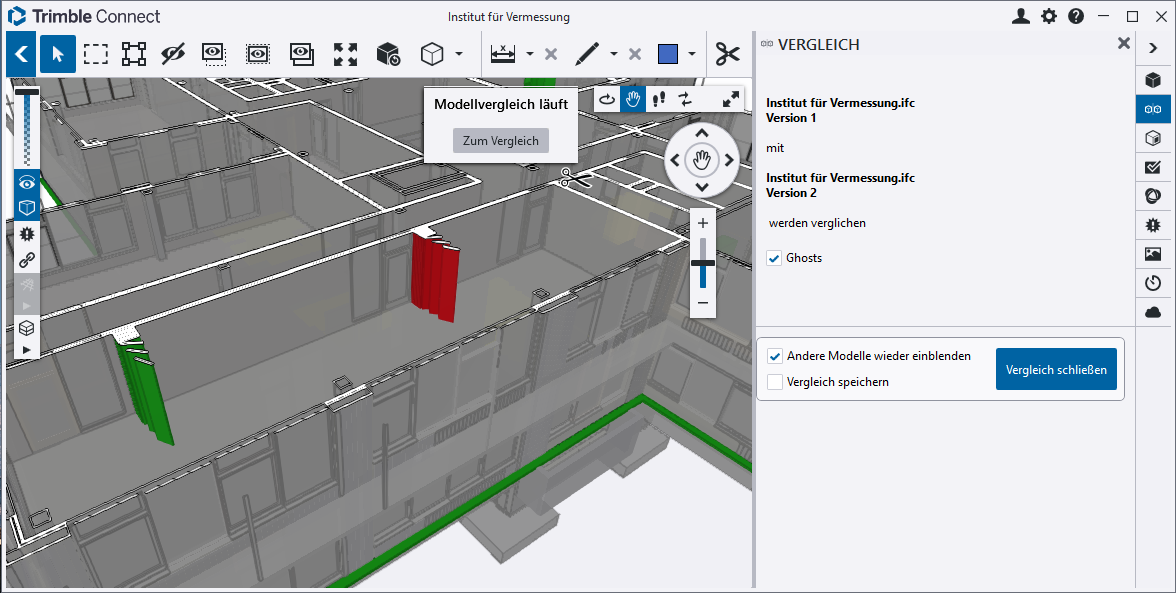Enable 'Vergleich speichern' checkbox
Screen dimensions: 1176x593
tap(775, 382)
